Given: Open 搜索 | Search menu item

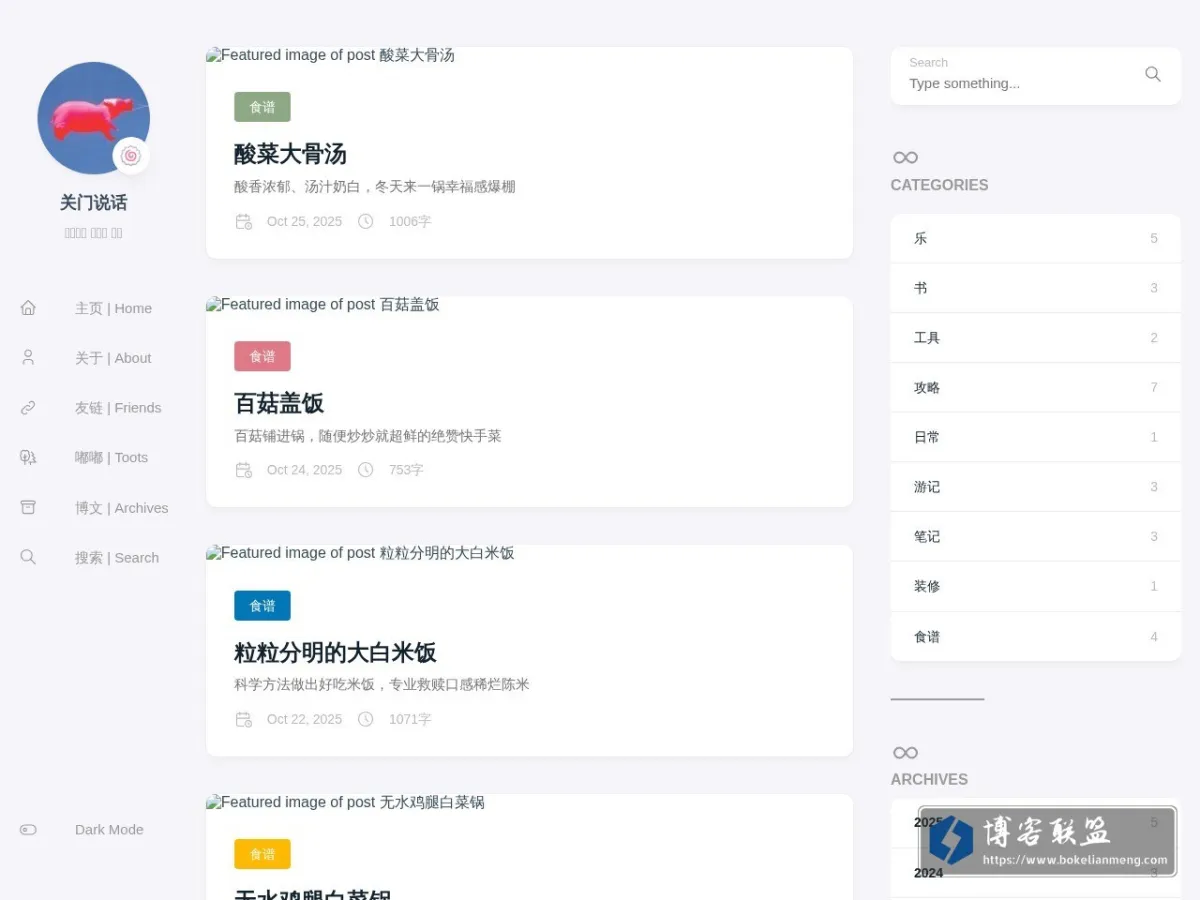Looking at the screenshot, I should coord(117,558).
